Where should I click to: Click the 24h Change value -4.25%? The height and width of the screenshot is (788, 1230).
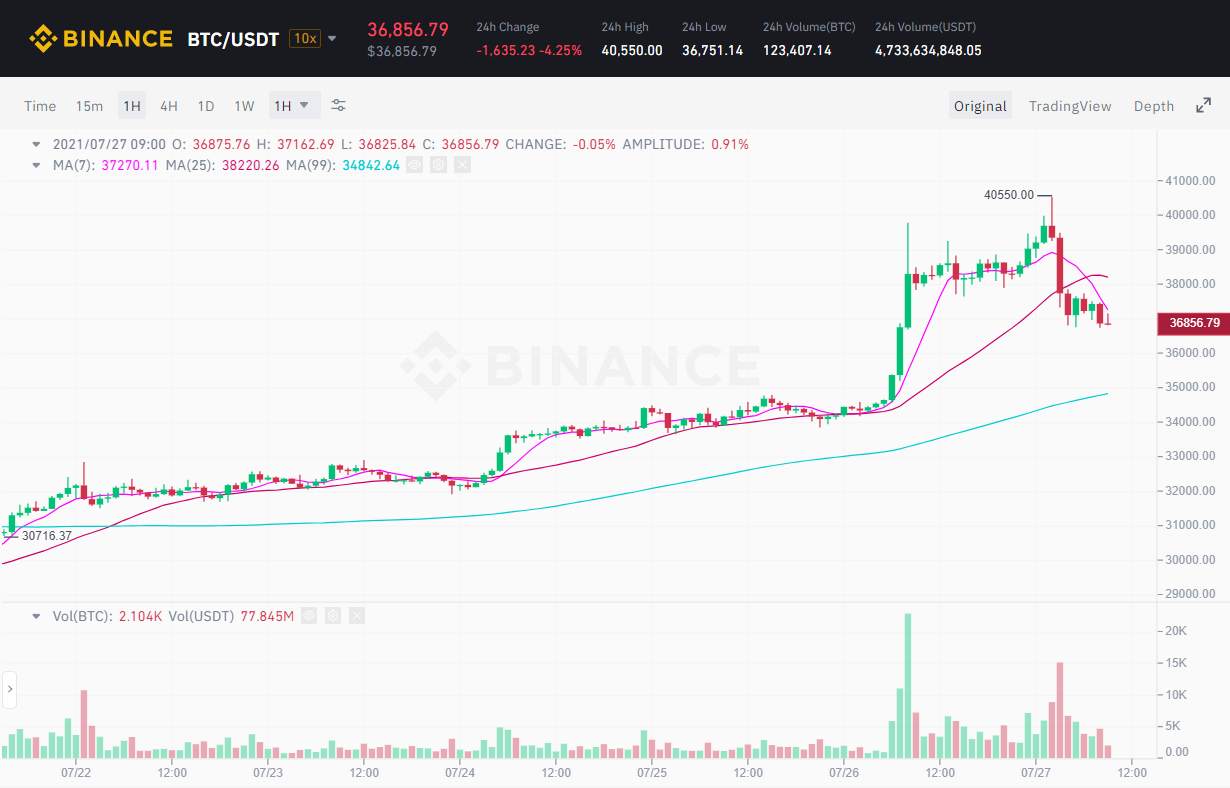(560, 50)
